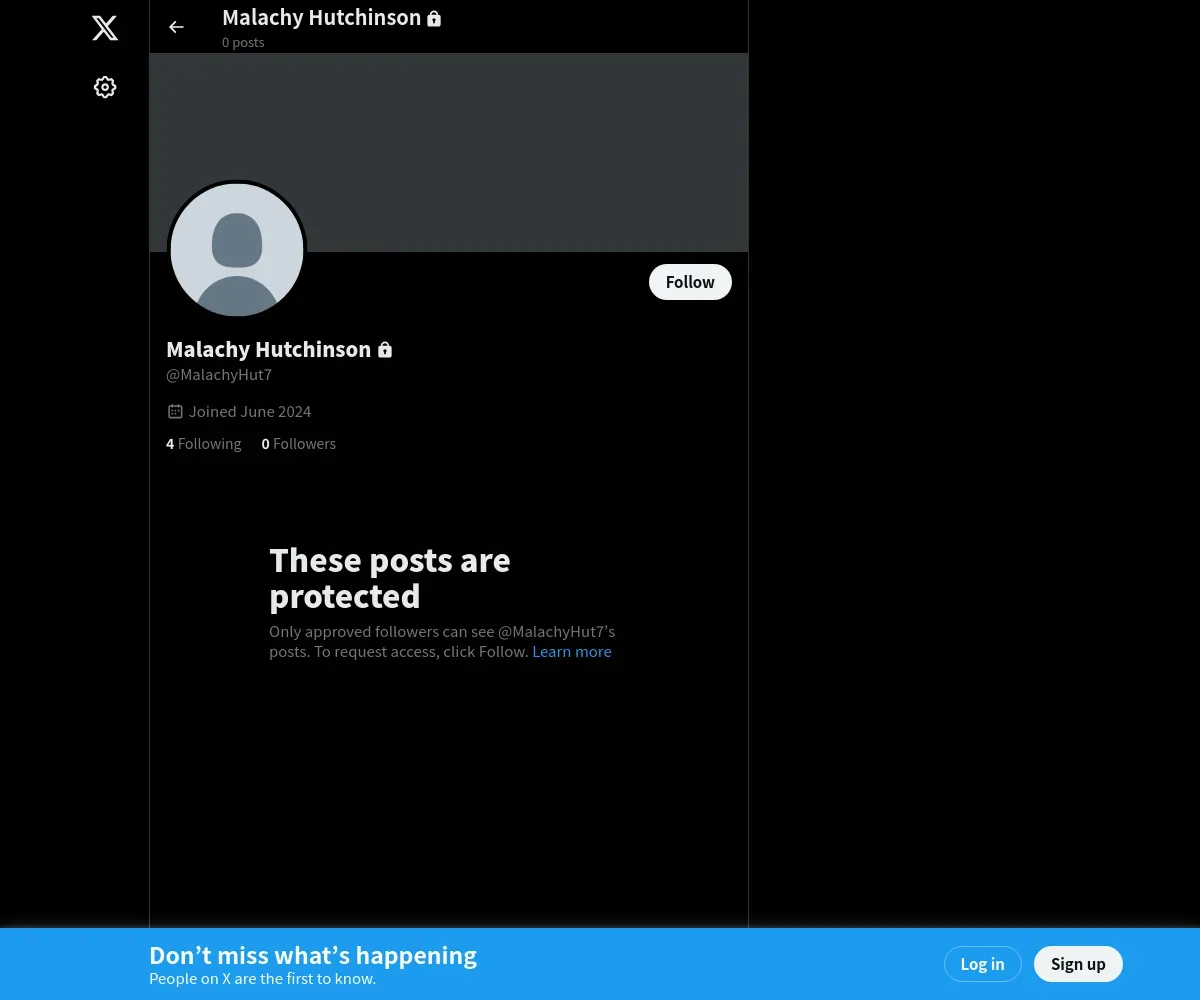Go back using the left arrow
The height and width of the screenshot is (1000, 1200).
point(176,27)
